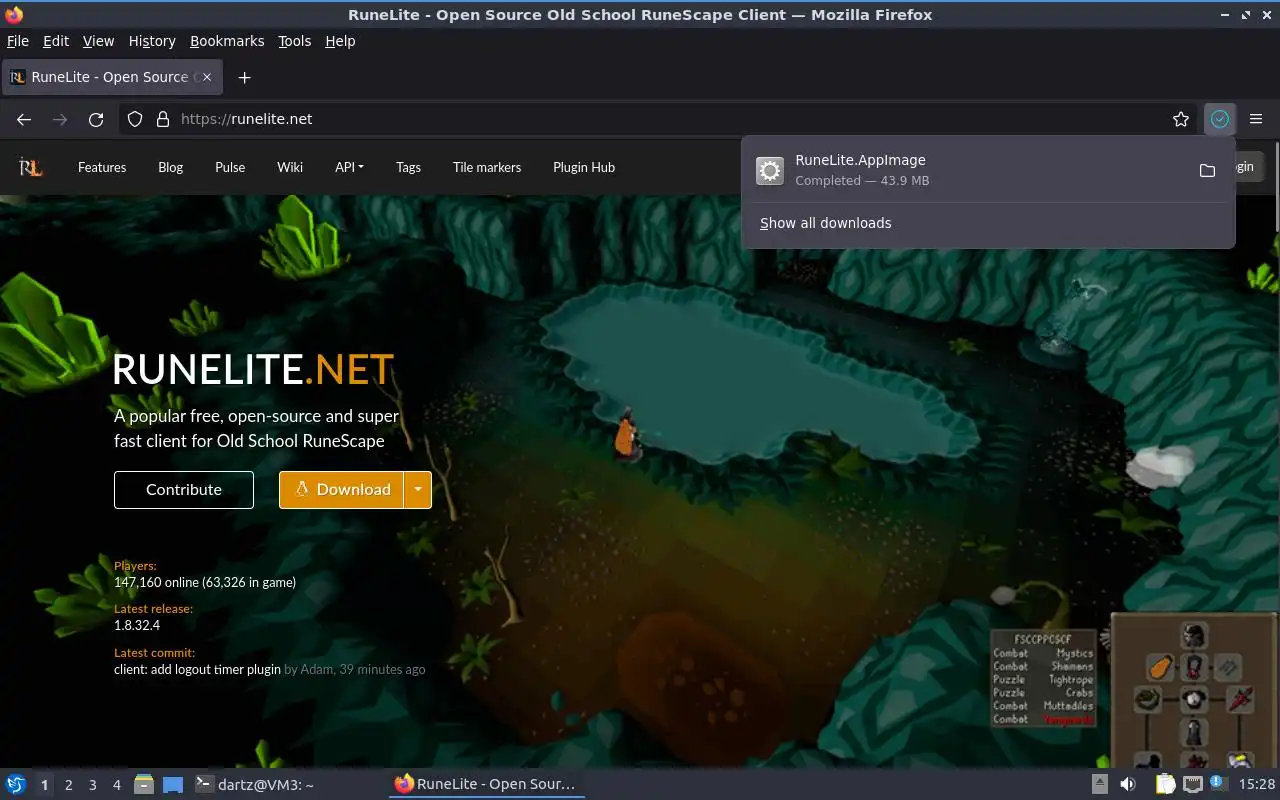Image resolution: width=1280 pixels, height=800 pixels.
Task: Open the Bookmarks menu
Action: [x=227, y=41]
